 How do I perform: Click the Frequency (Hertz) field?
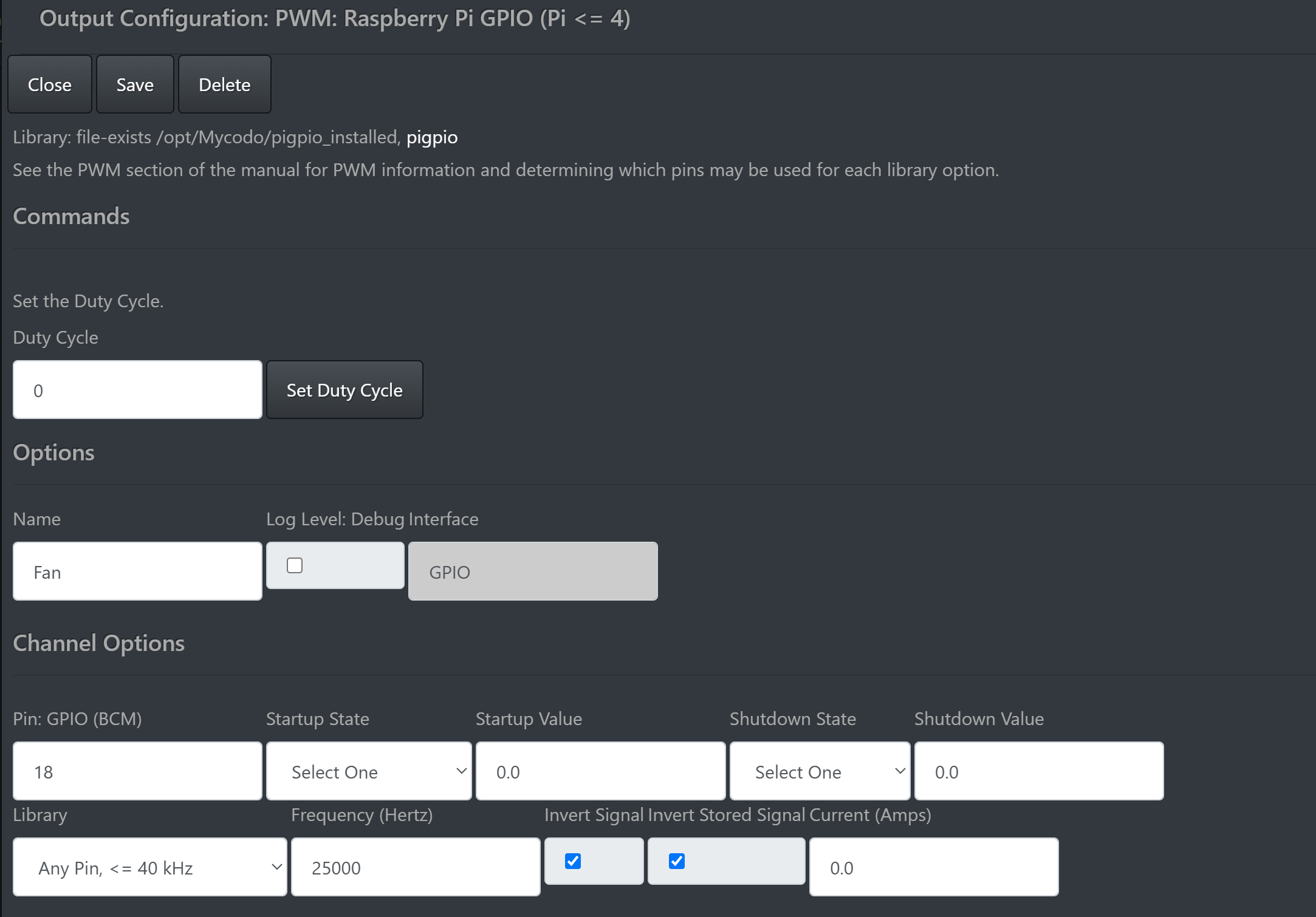[x=416, y=867]
